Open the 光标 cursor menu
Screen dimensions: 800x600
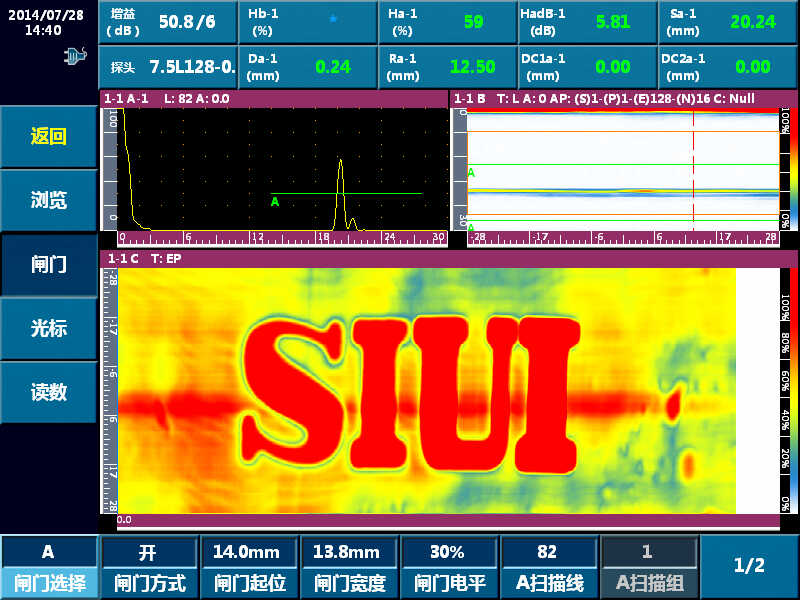[x=48, y=328]
